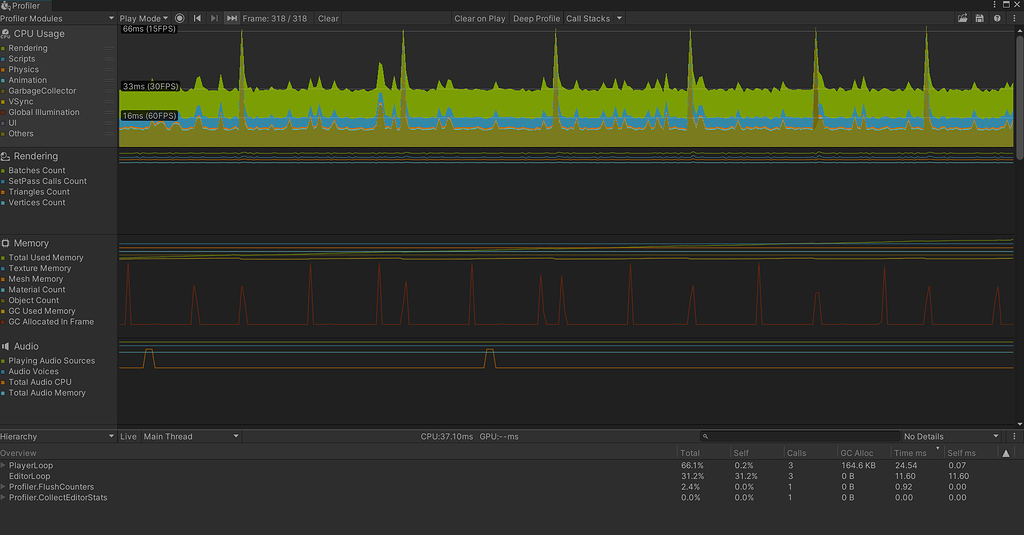Load saved profiler data from file
1024x535 pixels.
tap(963, 18)
